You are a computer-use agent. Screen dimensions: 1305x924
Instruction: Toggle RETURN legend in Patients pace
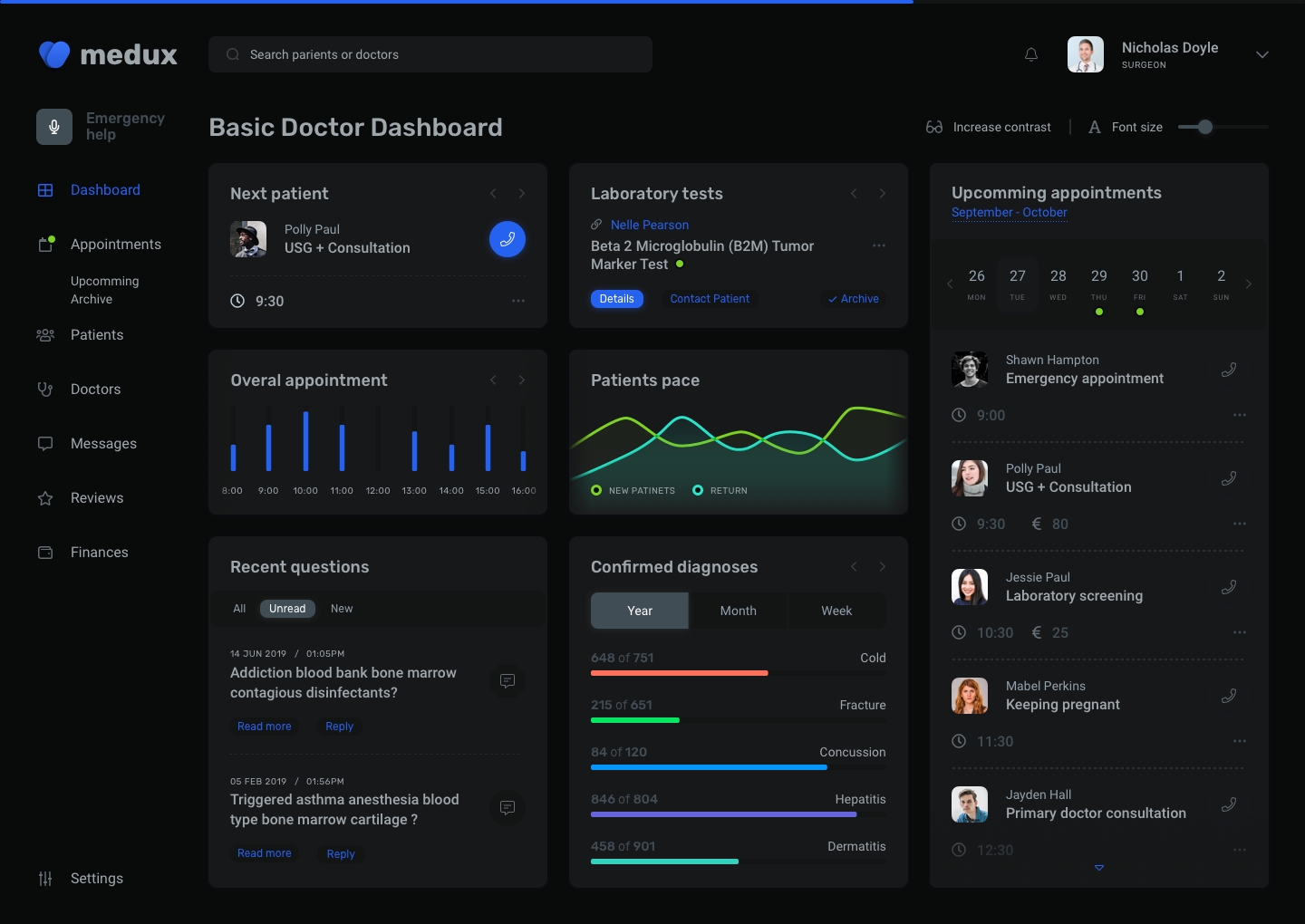point(720,490)
